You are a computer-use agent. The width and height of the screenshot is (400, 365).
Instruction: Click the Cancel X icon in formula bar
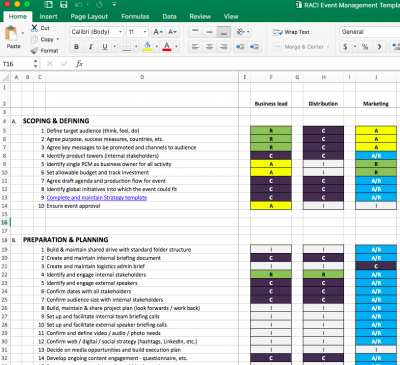point(50,64)
